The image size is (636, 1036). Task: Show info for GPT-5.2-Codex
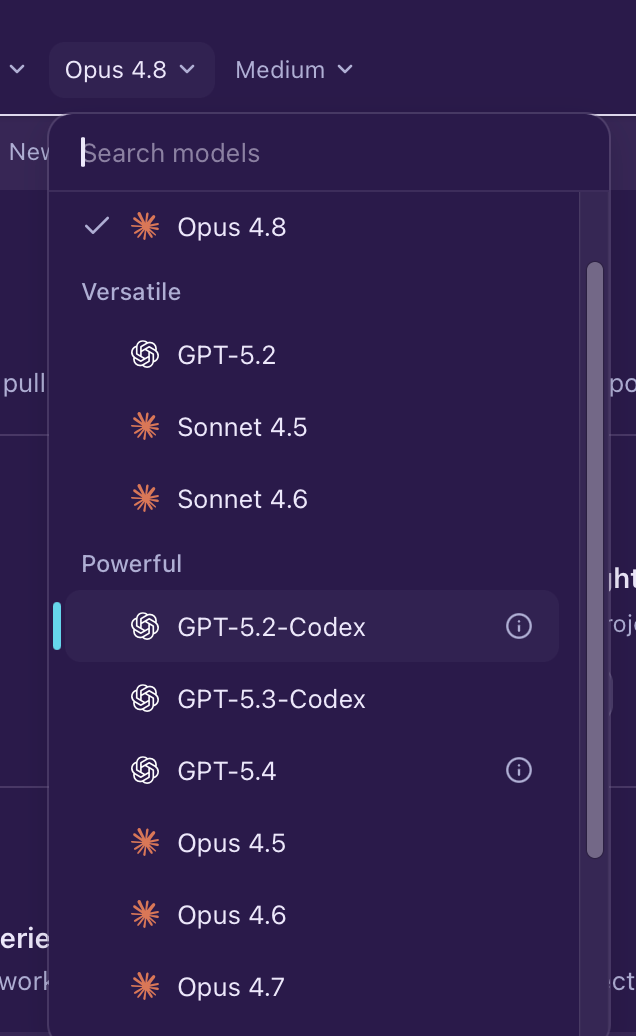pyautogui.click(x=518, y=626)
